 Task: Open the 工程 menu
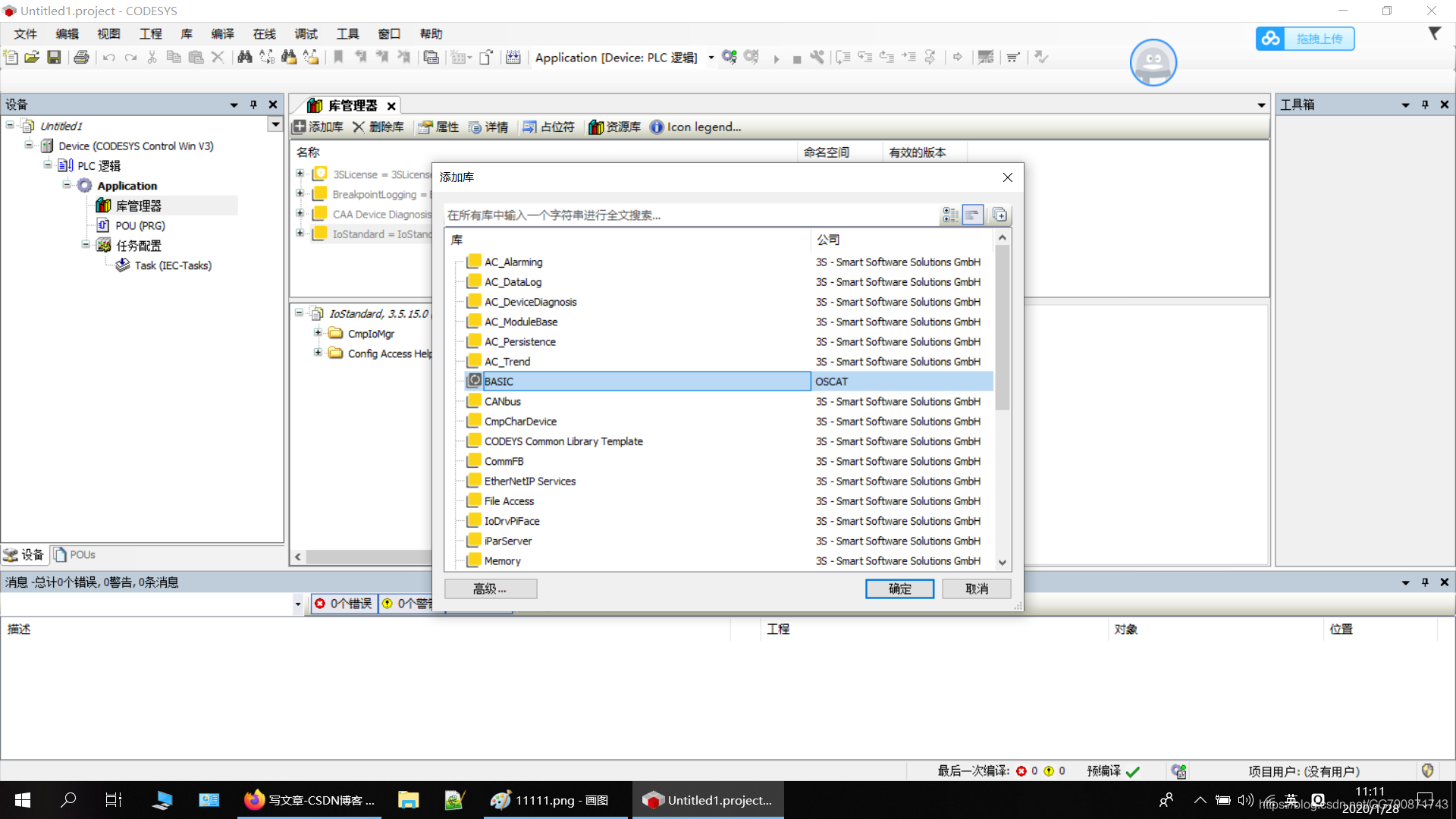coord(150,34)
